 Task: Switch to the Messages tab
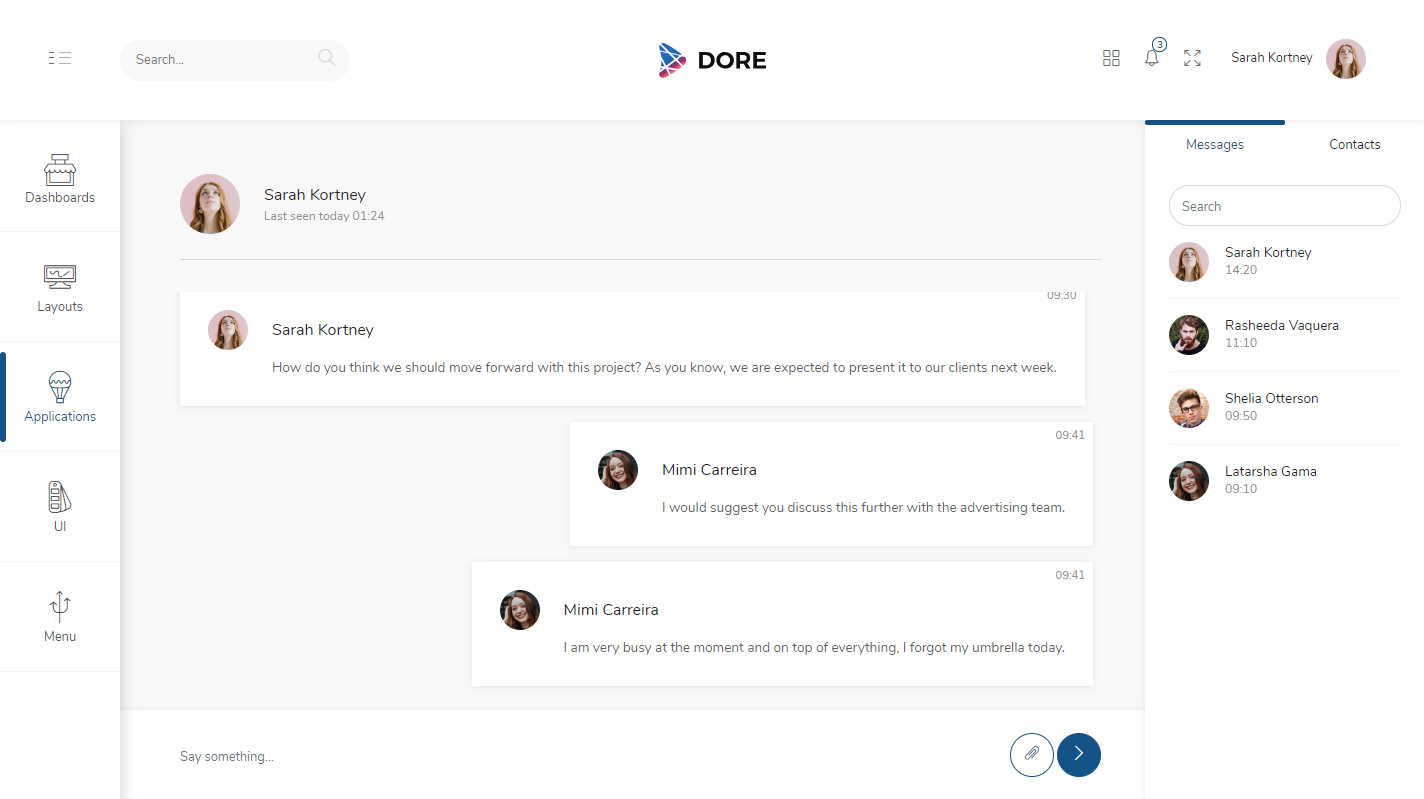(x=1214, y=144)
